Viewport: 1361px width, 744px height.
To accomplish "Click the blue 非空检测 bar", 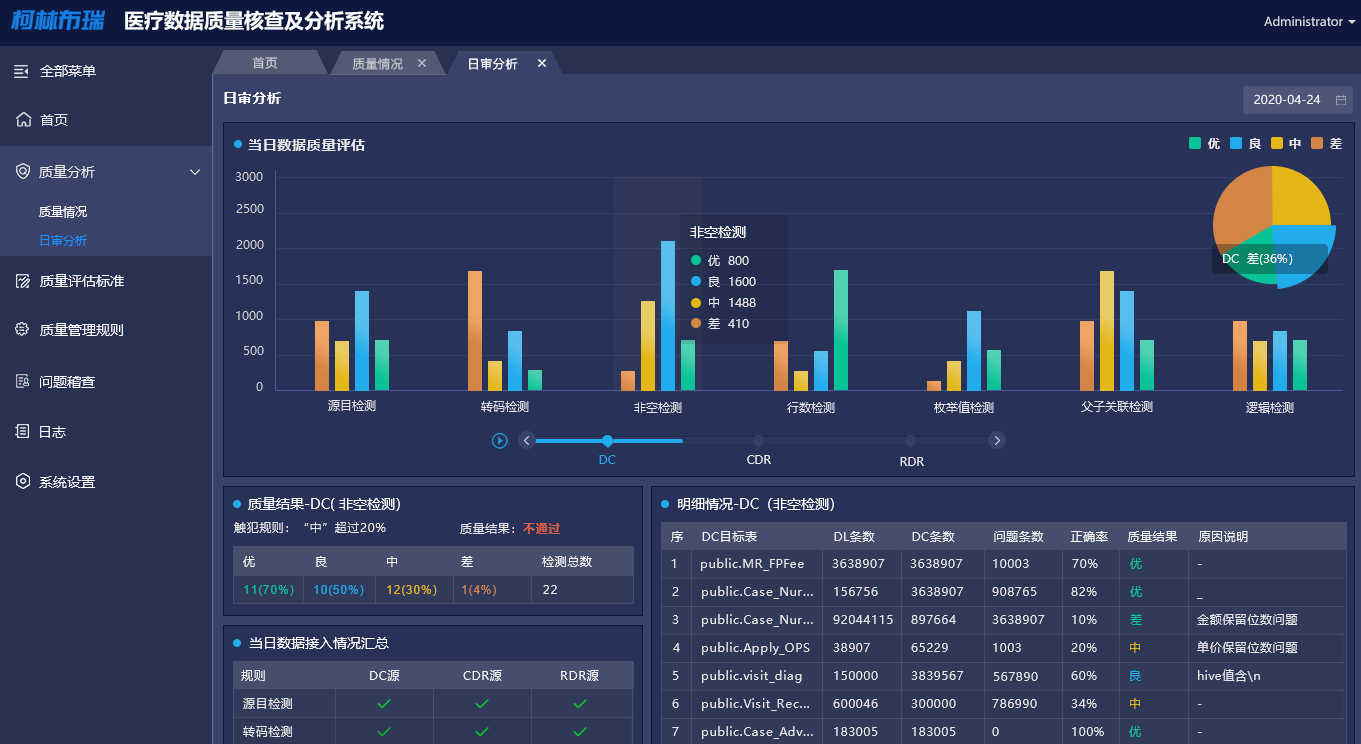I will tap(667, 315).
